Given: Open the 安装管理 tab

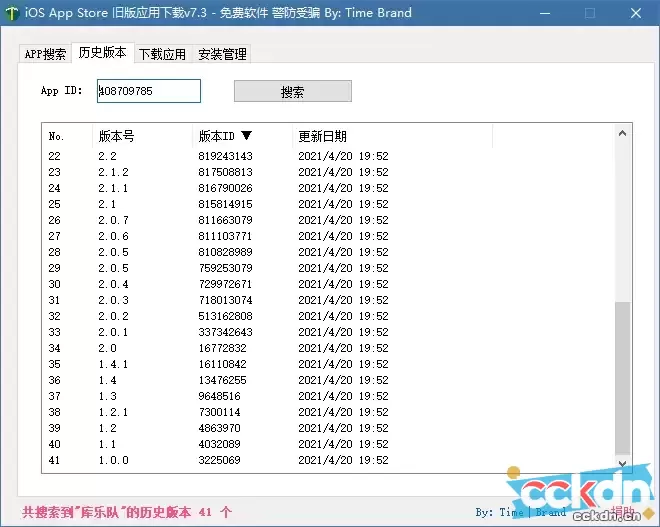Looking at the screenshot, I should pyautogui.click(x=222, y=54).
